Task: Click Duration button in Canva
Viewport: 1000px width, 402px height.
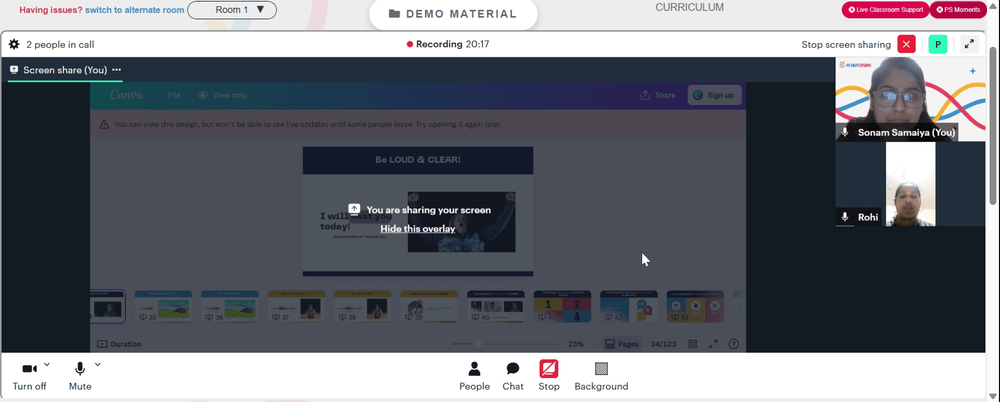Action: click(x=119, y=344)
